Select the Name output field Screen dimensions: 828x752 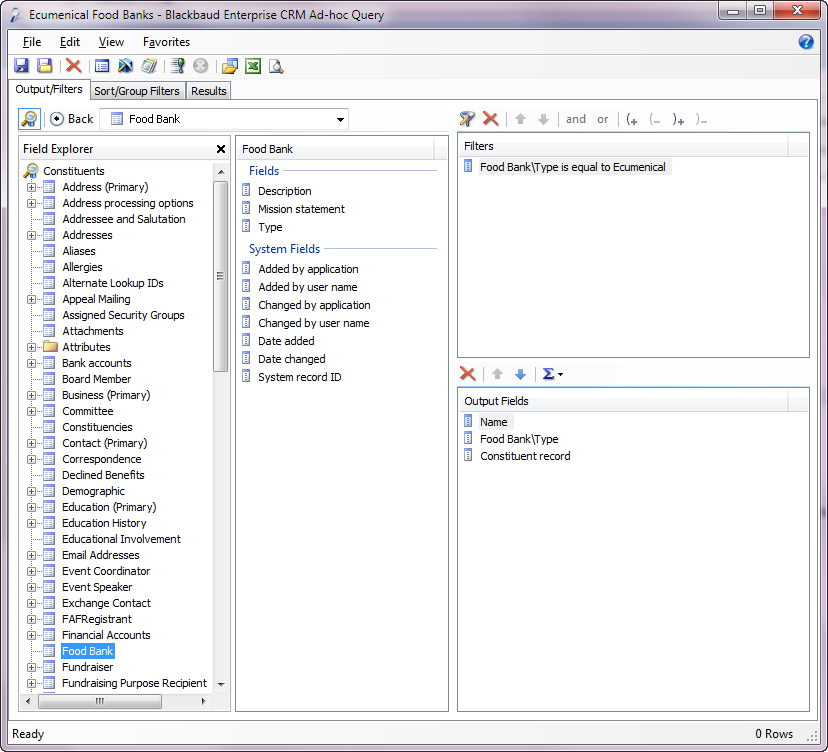point(494,422)
